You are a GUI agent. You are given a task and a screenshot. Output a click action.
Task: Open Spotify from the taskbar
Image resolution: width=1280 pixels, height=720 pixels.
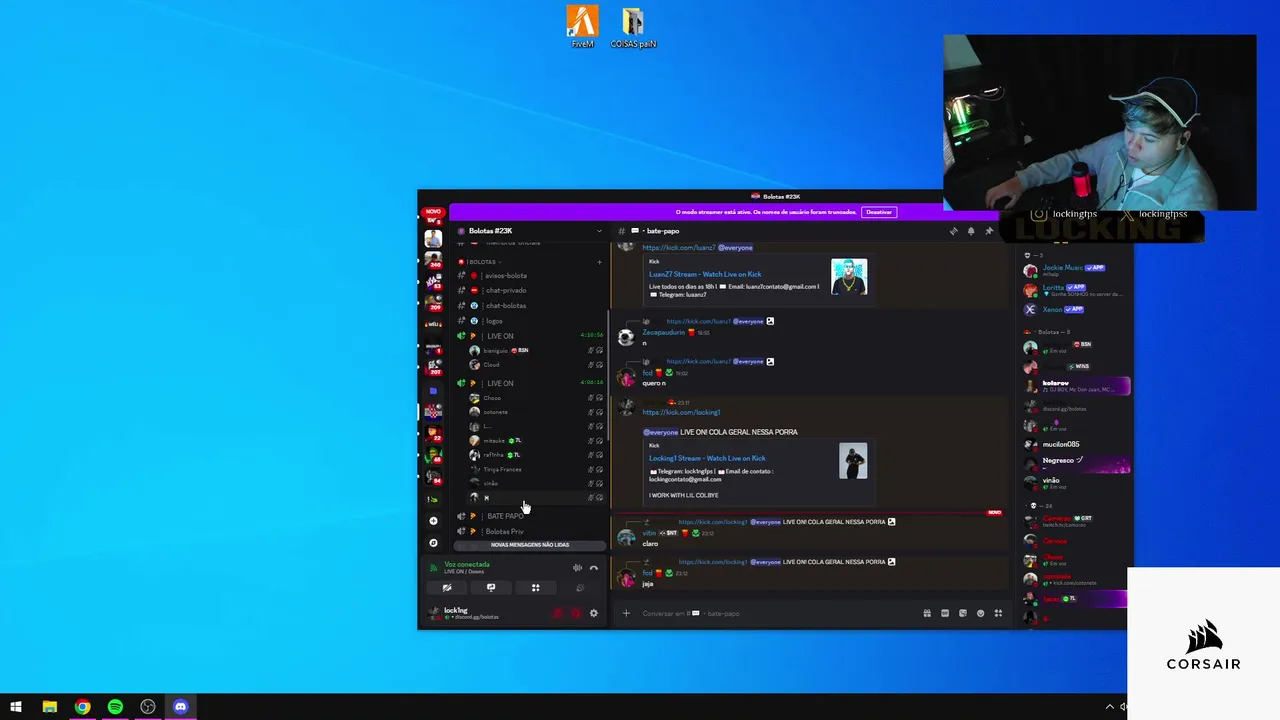pos(115,707)
